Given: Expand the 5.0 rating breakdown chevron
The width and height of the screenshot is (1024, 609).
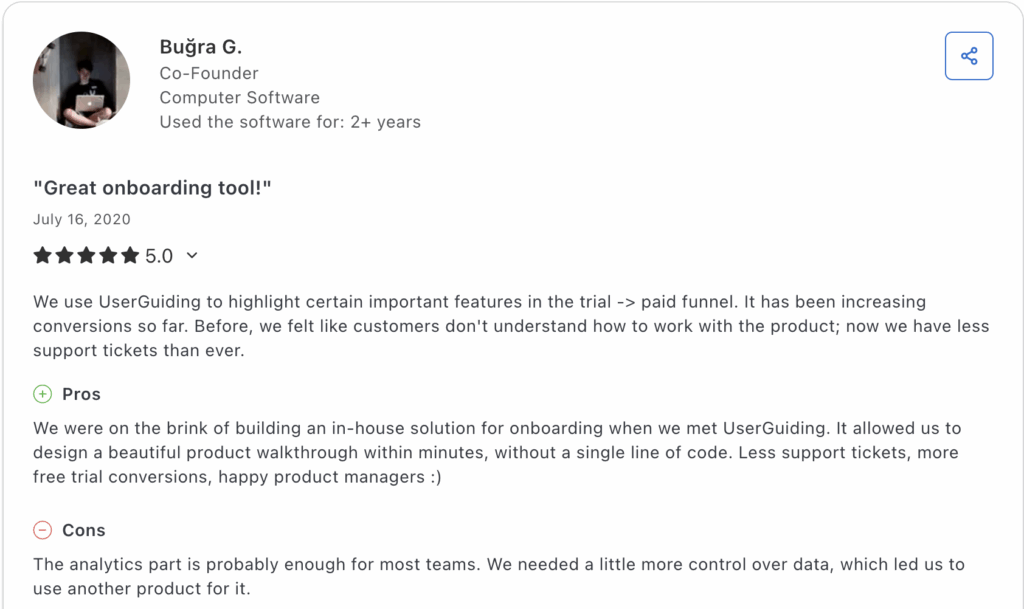Looking at the screenshot, I should coord(190,256).
